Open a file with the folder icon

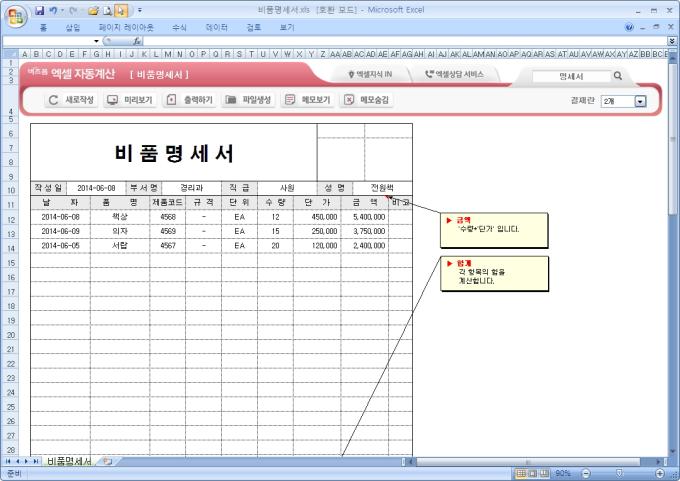[93, 10]
